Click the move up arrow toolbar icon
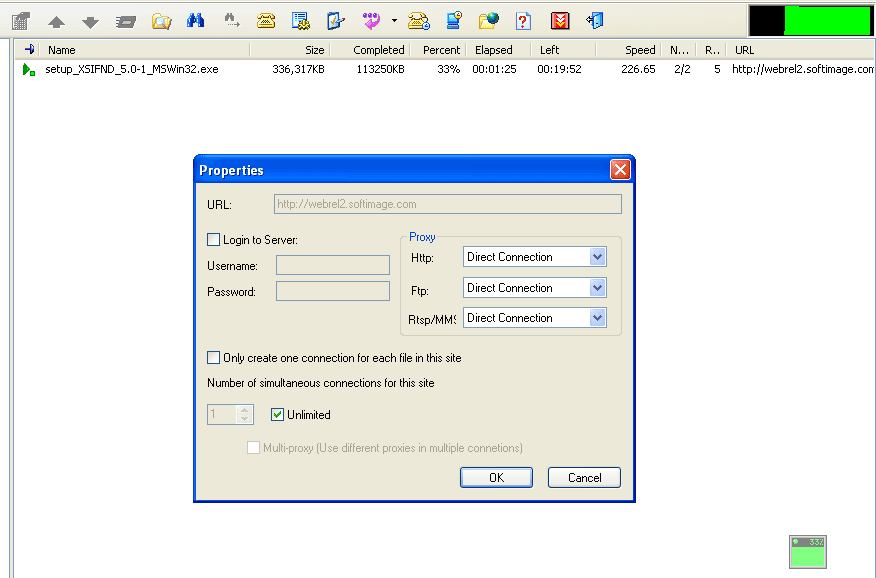This screenshot has width=876, height=578. pyautogui.click(x=57, y=21)
